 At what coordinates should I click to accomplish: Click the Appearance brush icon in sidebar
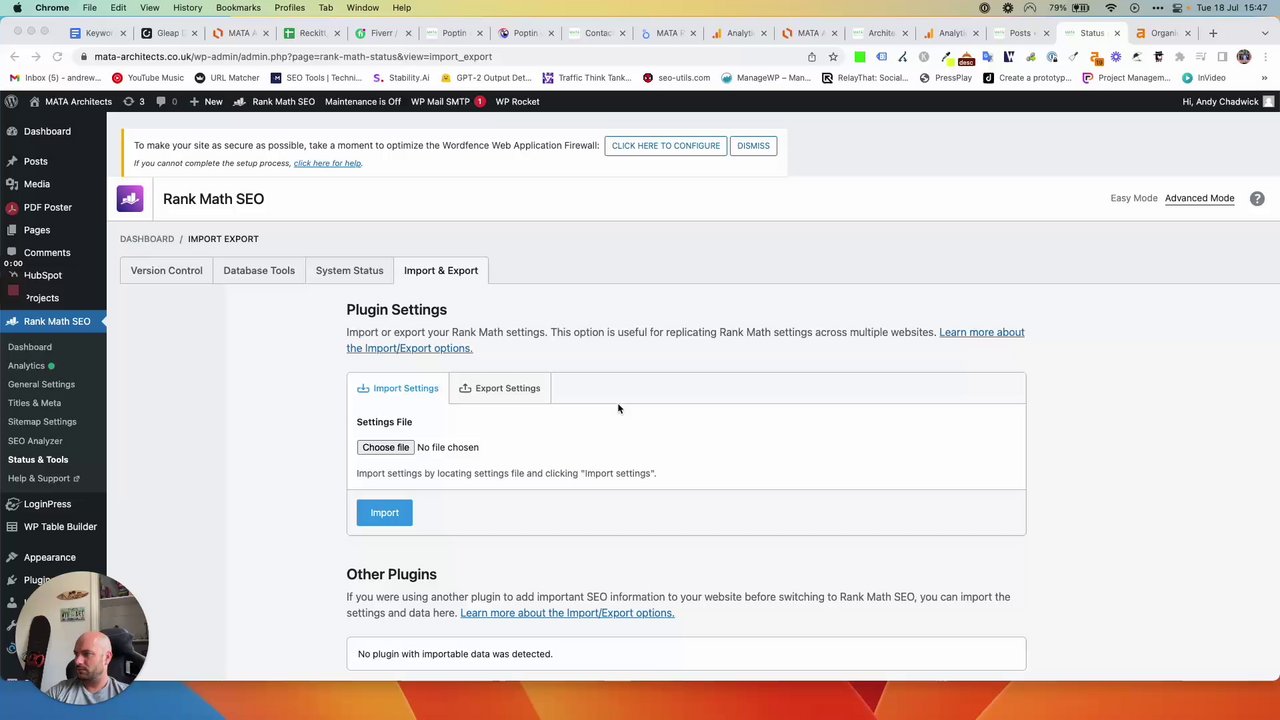[x=12, y=557]
